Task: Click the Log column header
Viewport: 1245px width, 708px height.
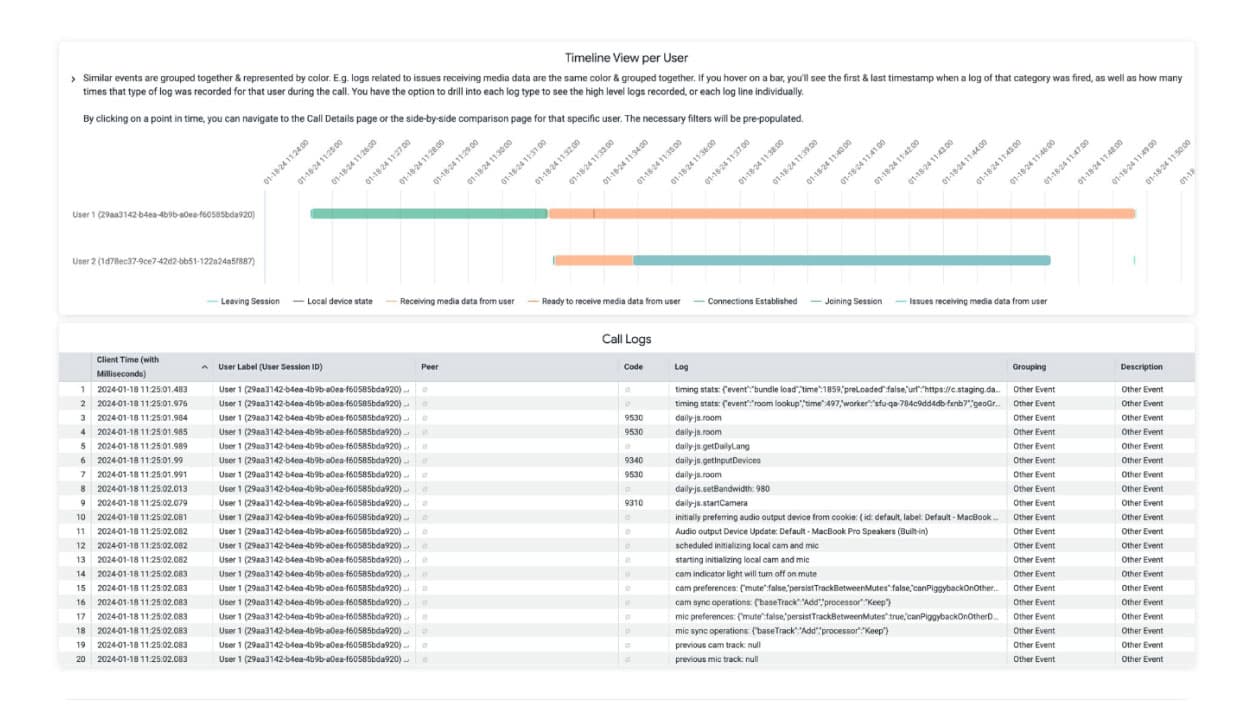Action: pos(681,367)
